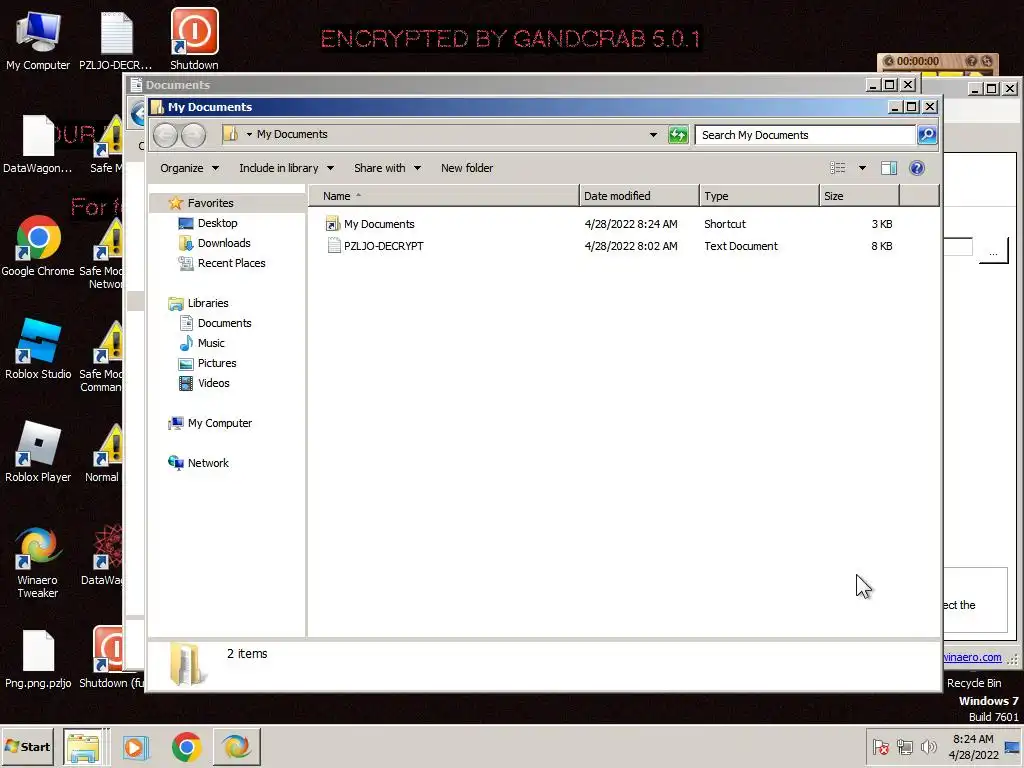Open Chrome from the taskbar
Screen dimensions: 1024x768
[x=187, y=746]
